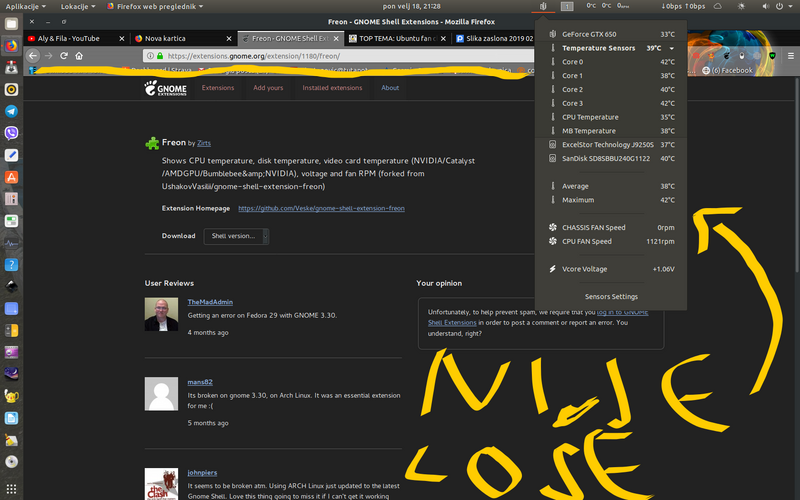Go back in Firefox
The height and width of the screenshot is (500, 800).
tap(33, 56)
